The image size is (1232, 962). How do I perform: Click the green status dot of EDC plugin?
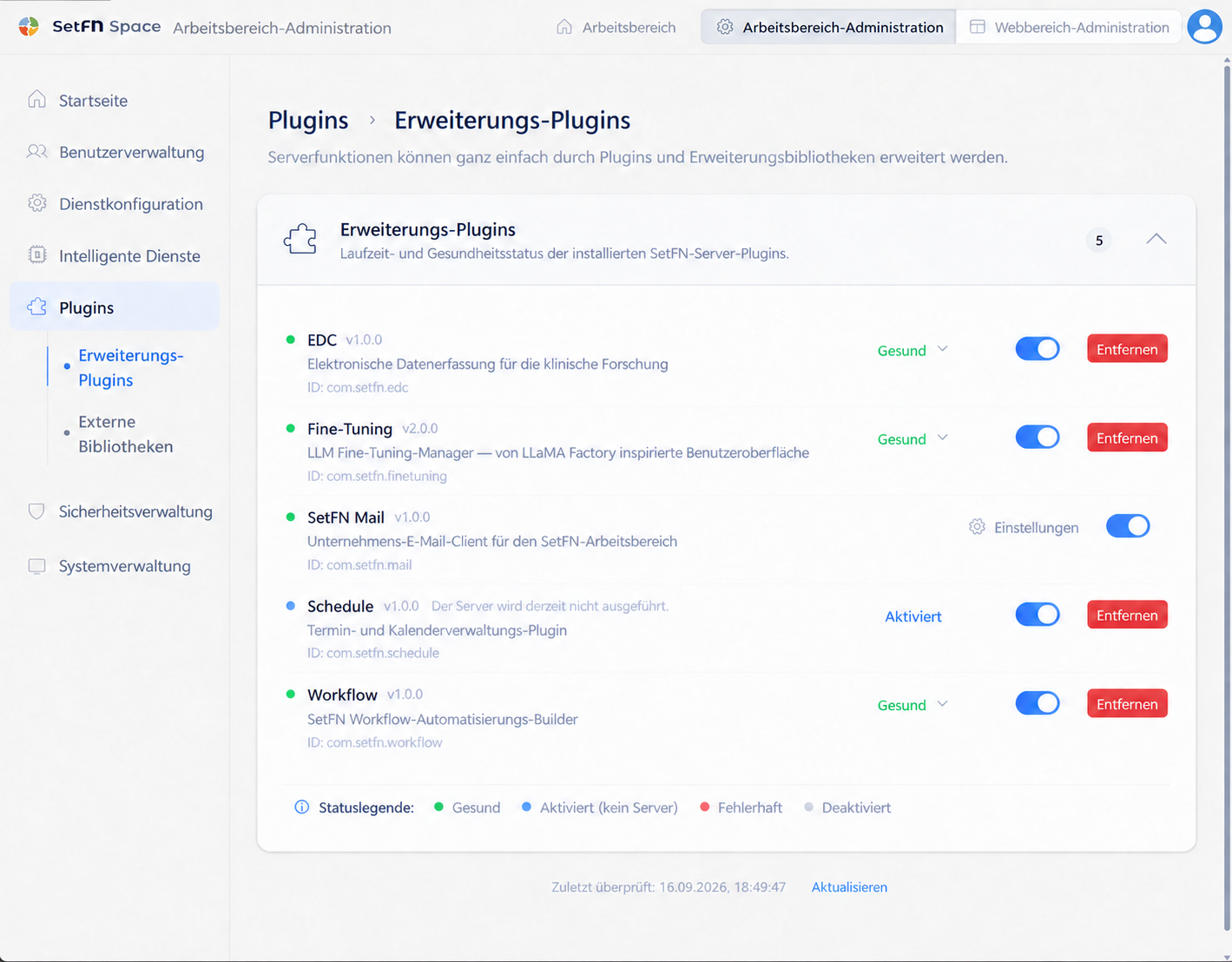pyautogui.click(x=291, y=339)
